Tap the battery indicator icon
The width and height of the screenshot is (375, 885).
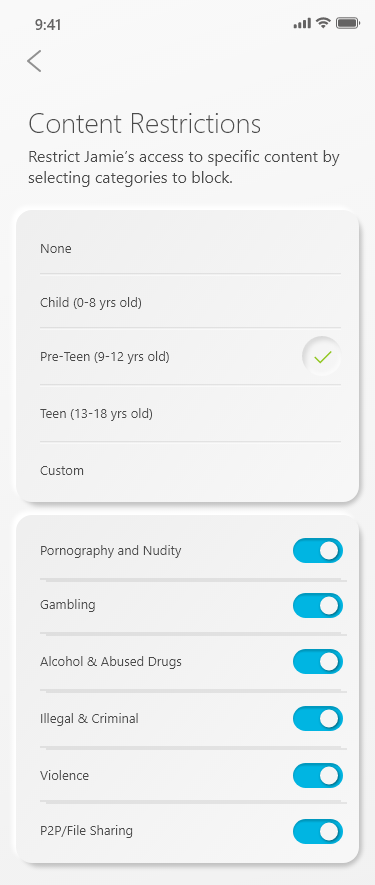tap(348, 23)
